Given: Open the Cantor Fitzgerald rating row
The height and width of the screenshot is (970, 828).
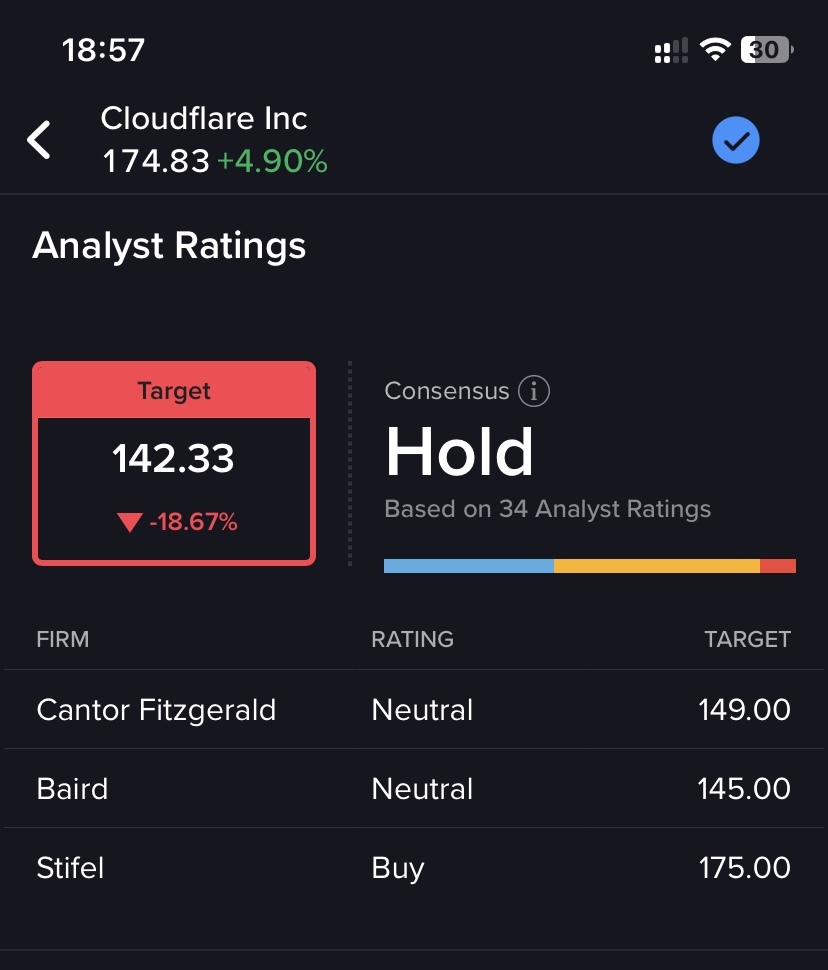Looking at the screenshot, I should [414, 710].
